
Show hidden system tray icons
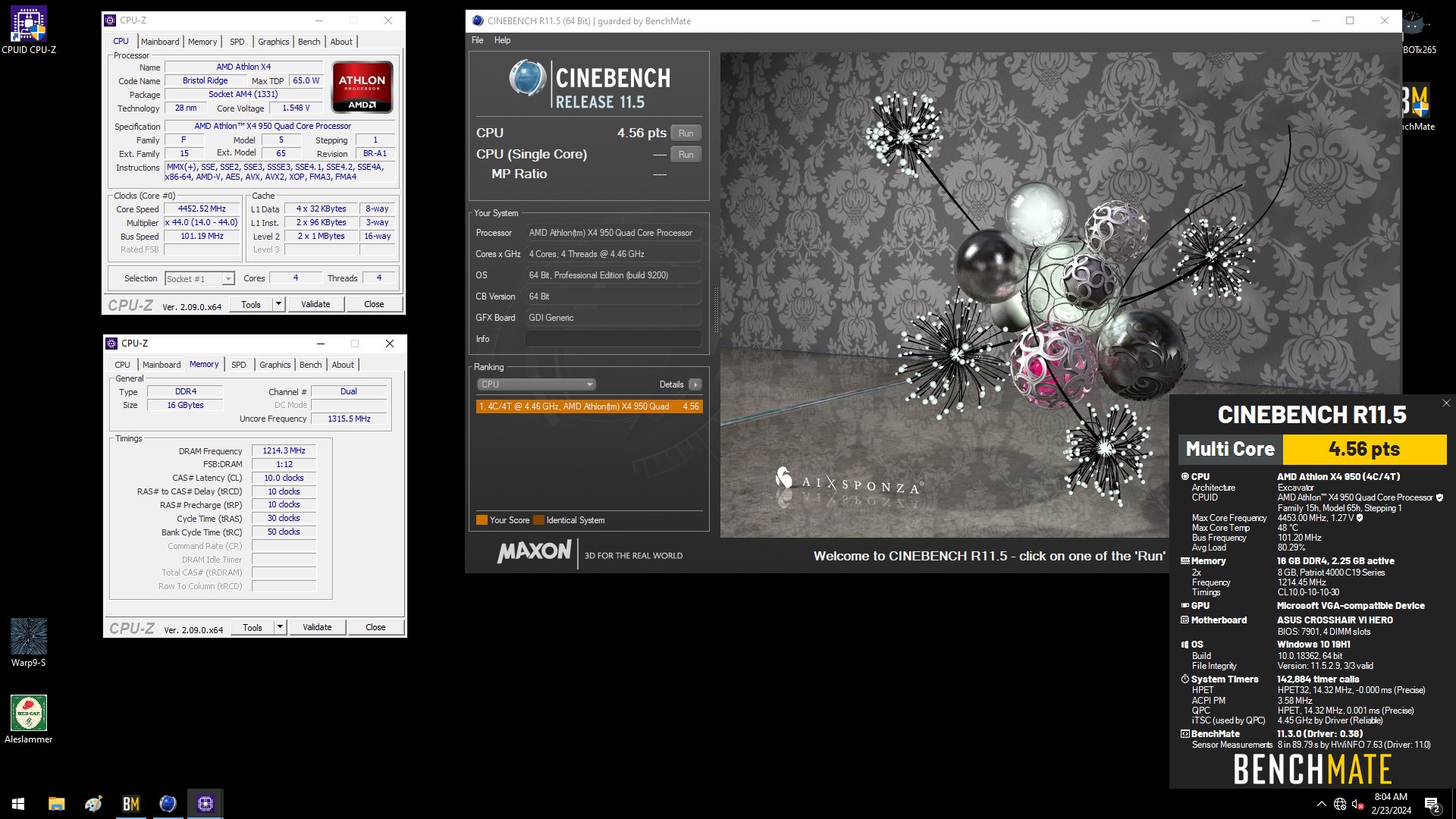tap(1322, 804)
